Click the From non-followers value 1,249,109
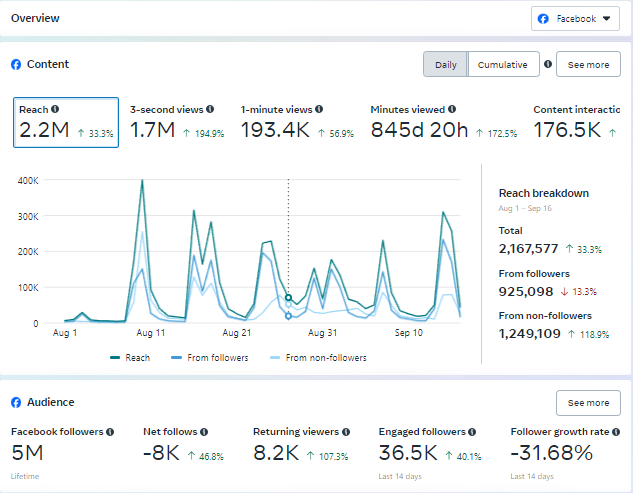The height and width of the screenshot is (493, 633). 530,334
